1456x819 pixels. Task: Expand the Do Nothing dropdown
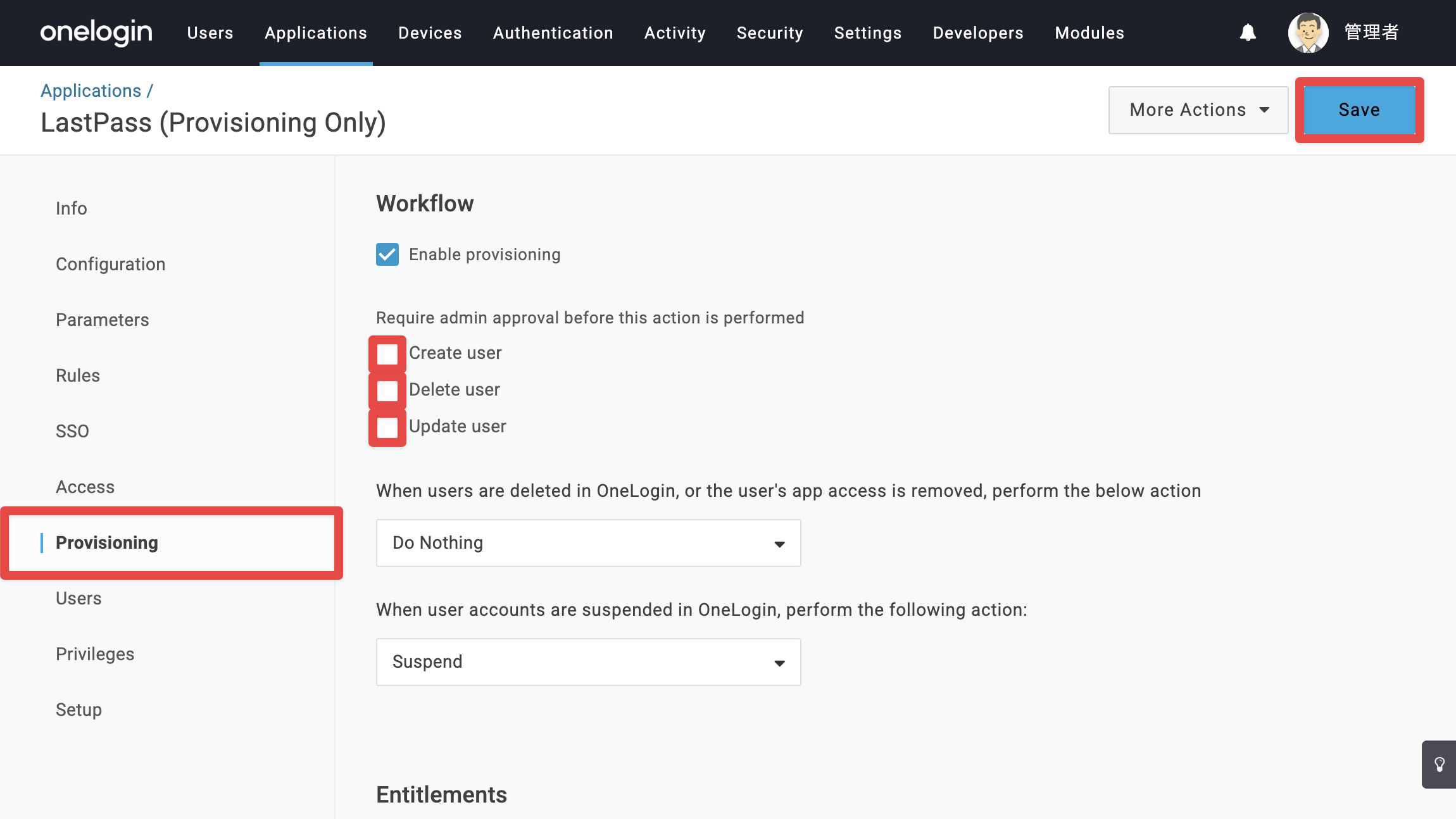pyautogui.click(x=589, y=543)
